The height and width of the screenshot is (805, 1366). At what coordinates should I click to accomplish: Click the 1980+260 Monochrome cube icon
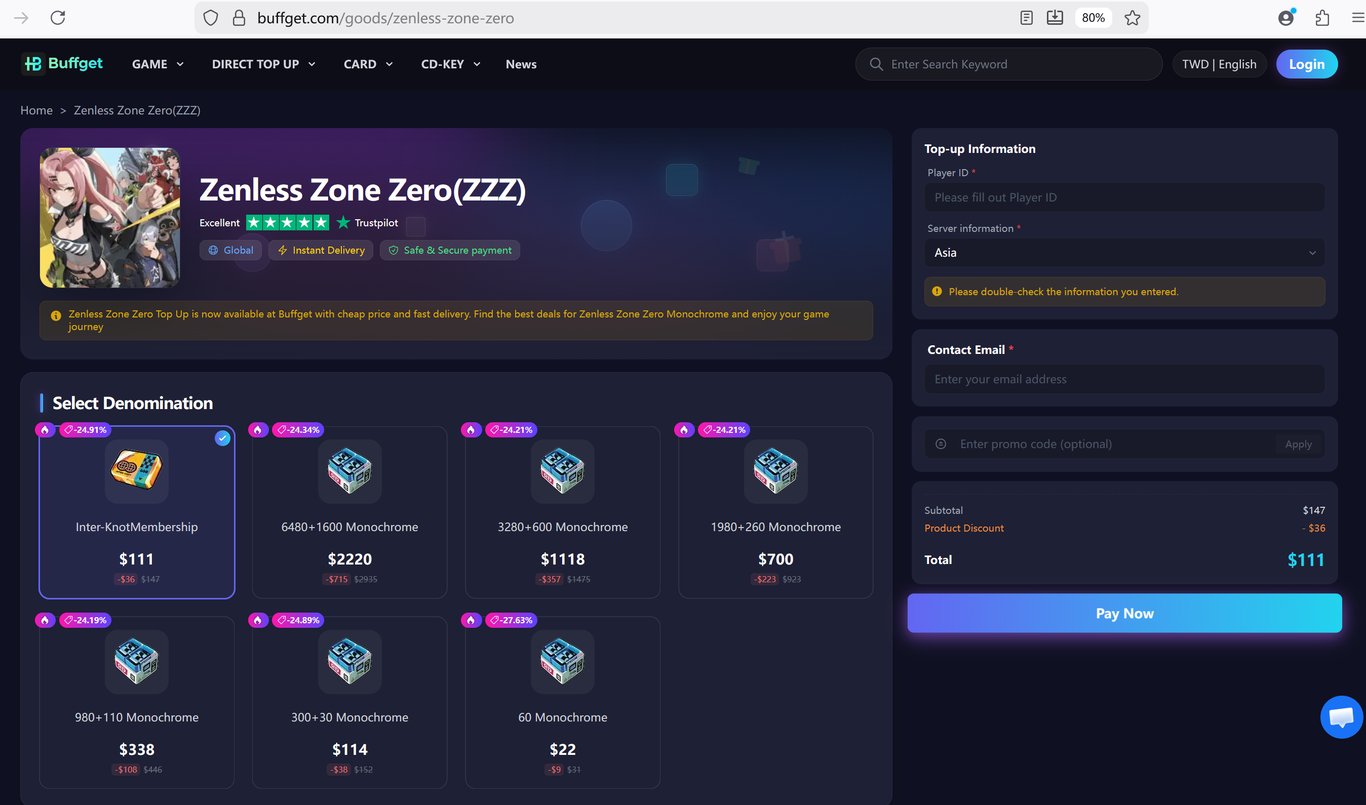click(776, 472)
